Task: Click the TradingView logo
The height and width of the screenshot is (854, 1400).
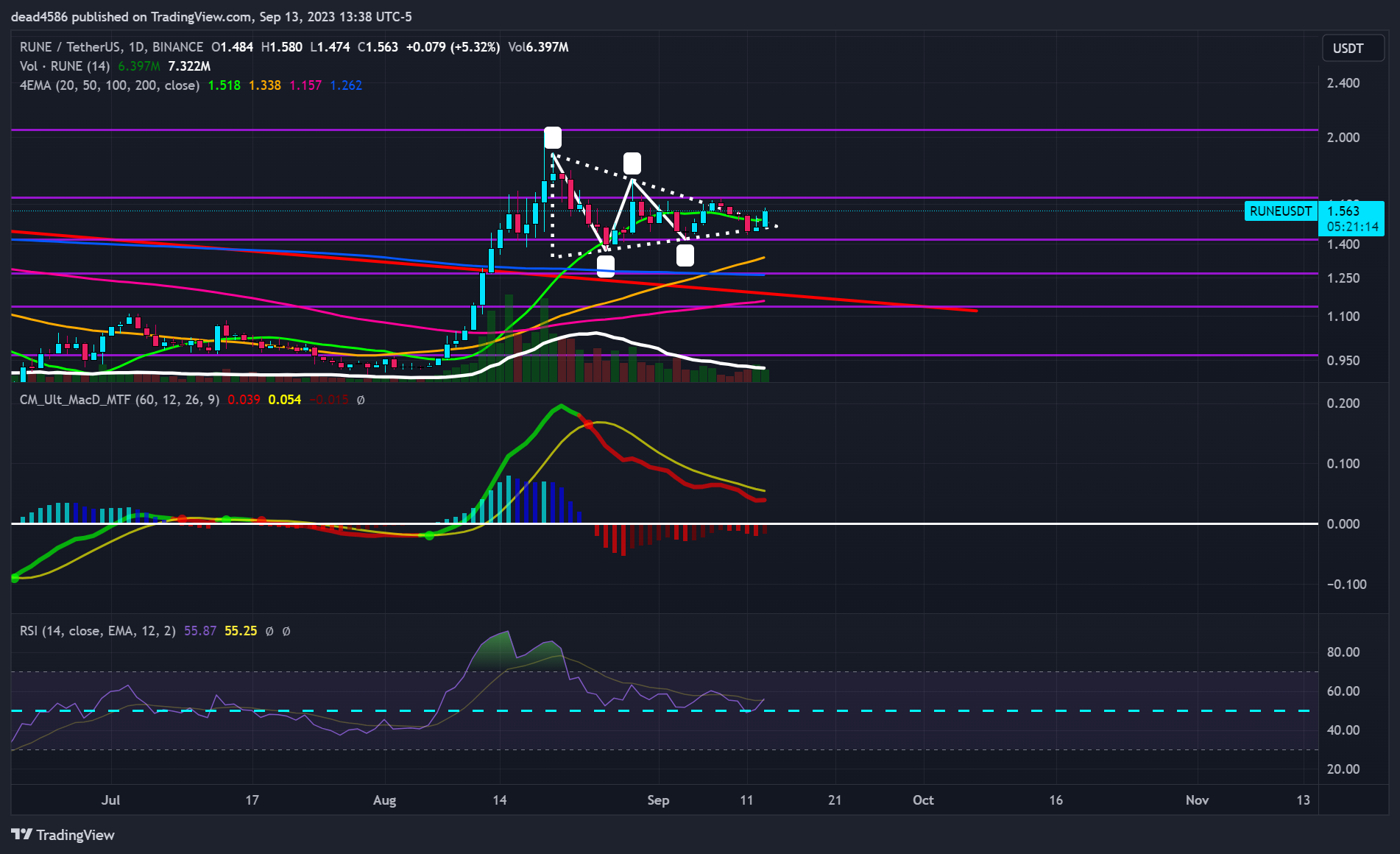Action: pyautogui.click(x=63, y=835)
